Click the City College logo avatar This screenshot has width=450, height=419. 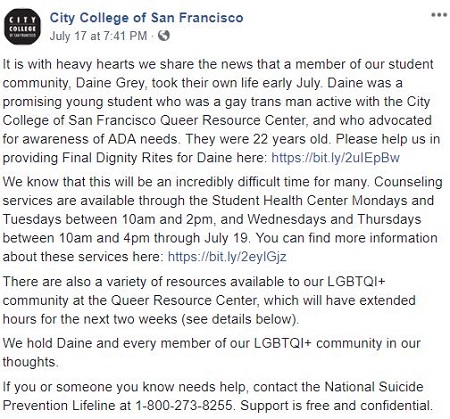[22, 27]
